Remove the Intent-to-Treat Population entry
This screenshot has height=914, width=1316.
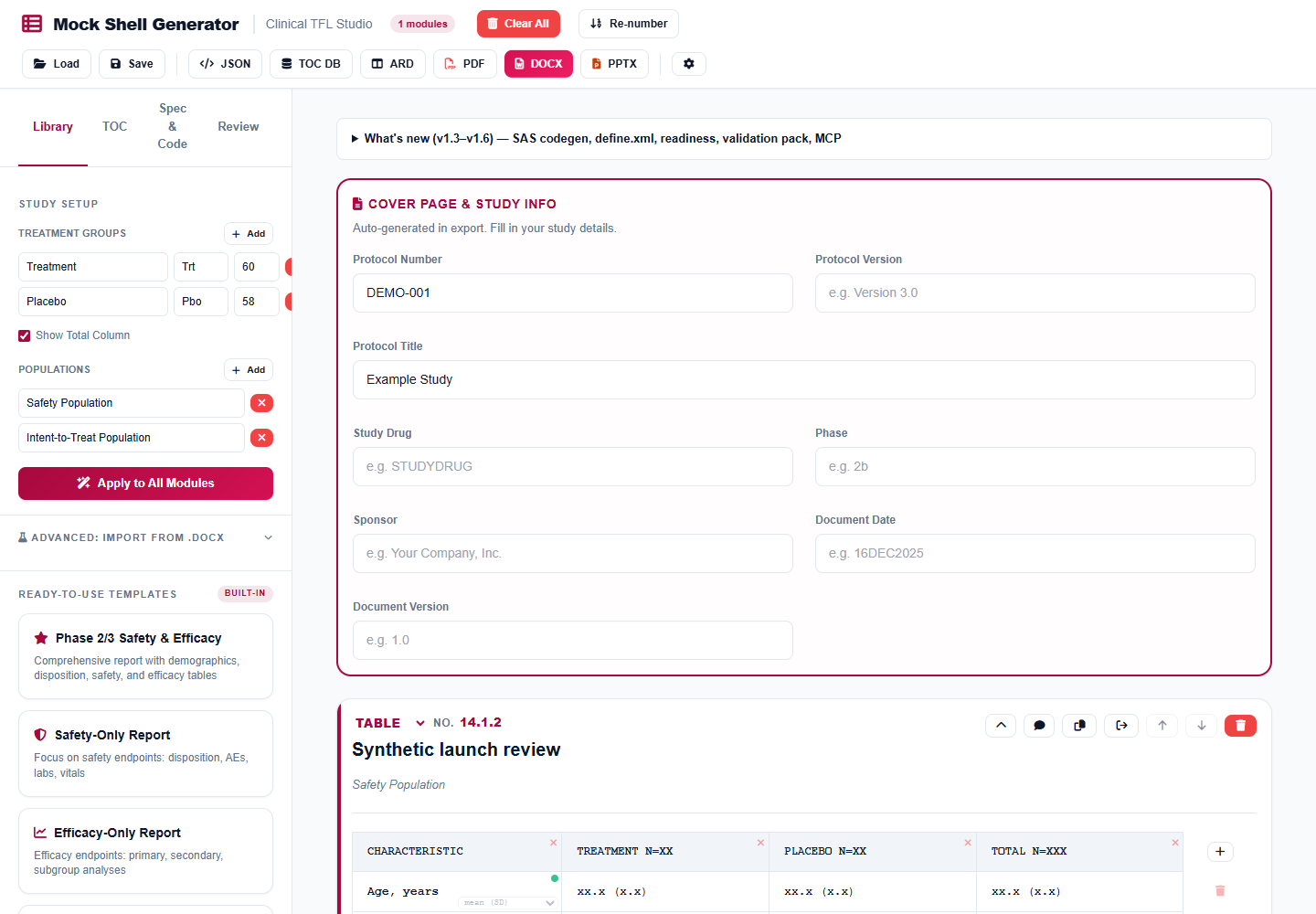[261, 438]
